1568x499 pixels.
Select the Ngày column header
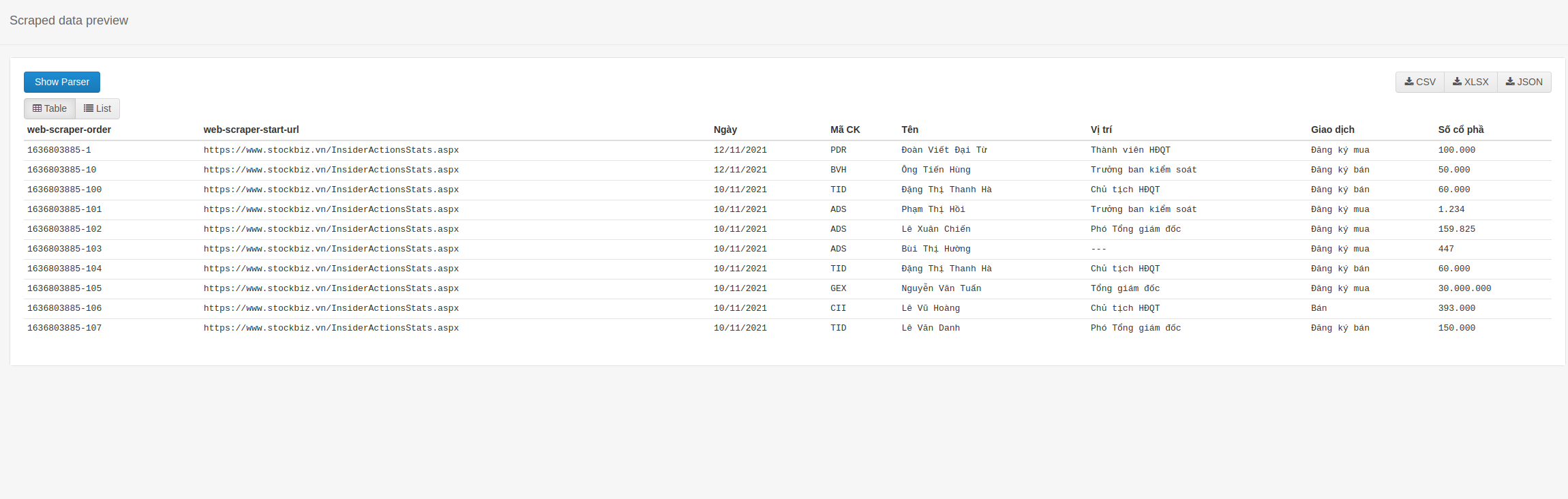coord(725,130)
